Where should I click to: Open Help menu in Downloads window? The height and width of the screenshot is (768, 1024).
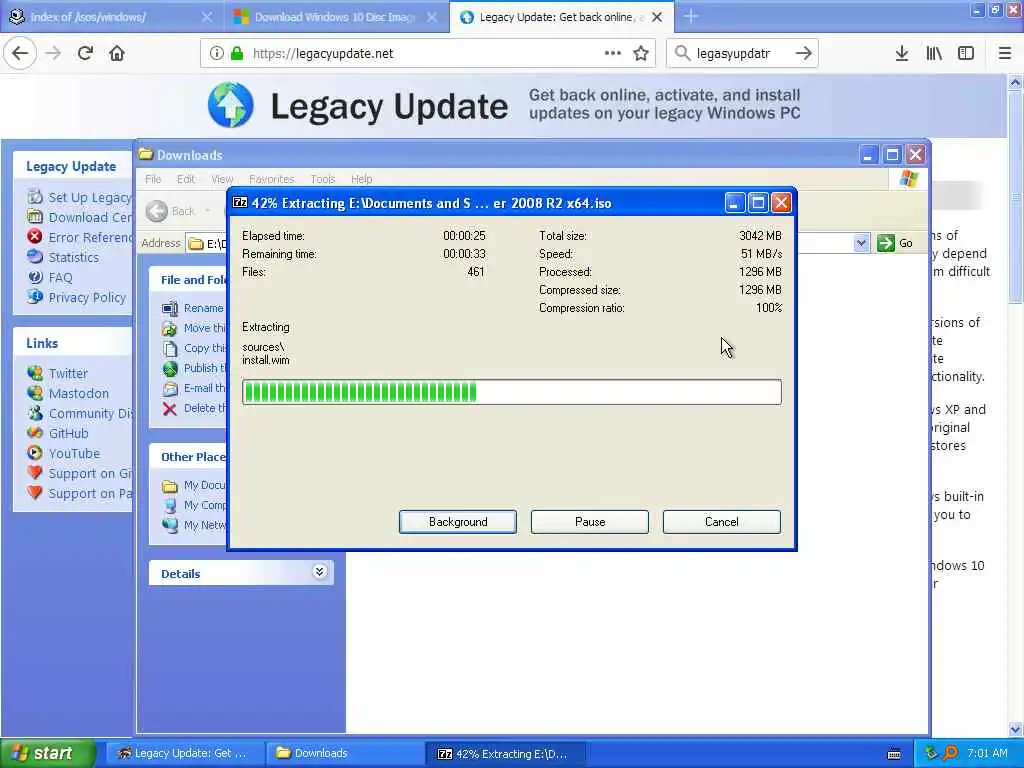tap(361, 179)
